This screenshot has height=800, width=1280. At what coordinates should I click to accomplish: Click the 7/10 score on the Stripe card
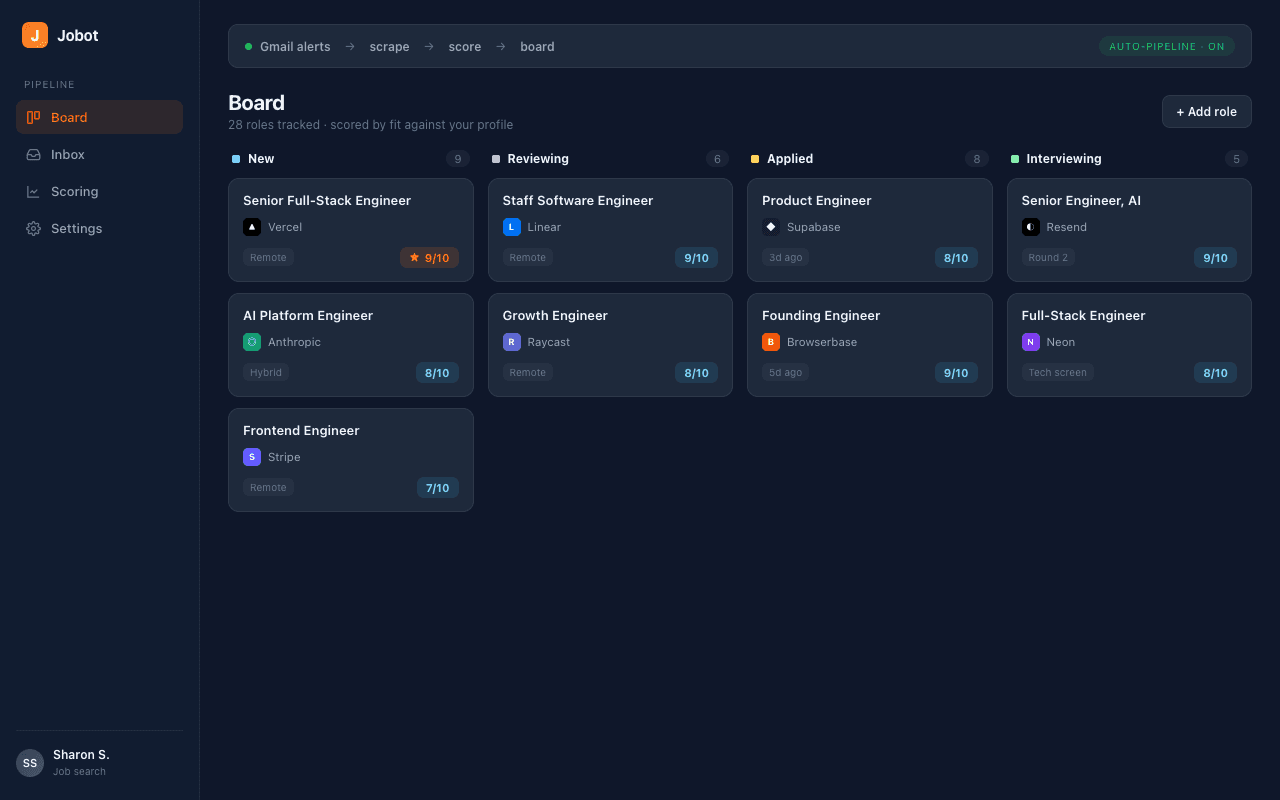coord(438,488)
